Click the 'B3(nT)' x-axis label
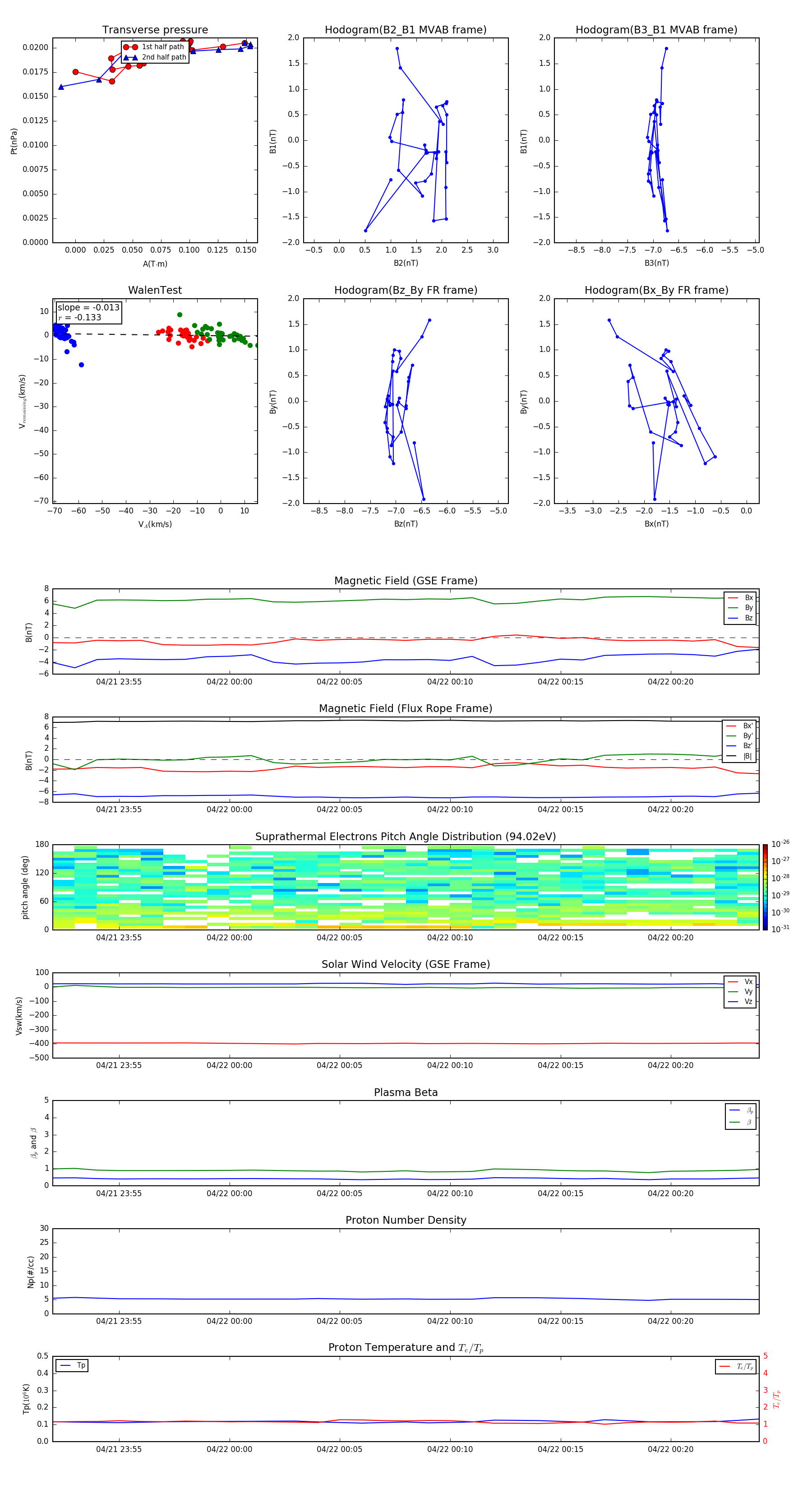Image resolution: width=812 pixels, height=1489 pixels. coord(656,263)
